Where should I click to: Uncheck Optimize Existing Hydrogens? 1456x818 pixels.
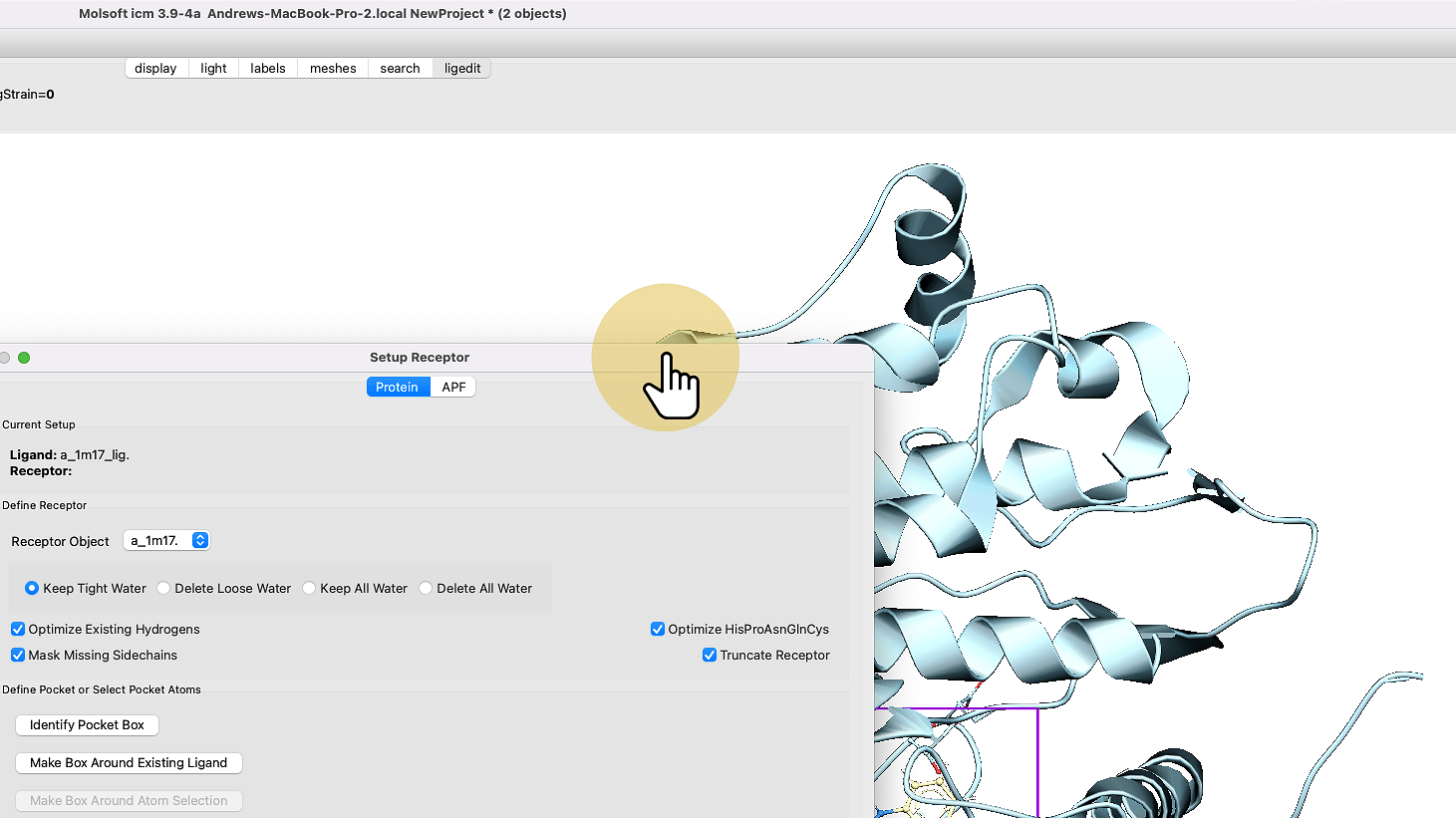pos(18,630)
